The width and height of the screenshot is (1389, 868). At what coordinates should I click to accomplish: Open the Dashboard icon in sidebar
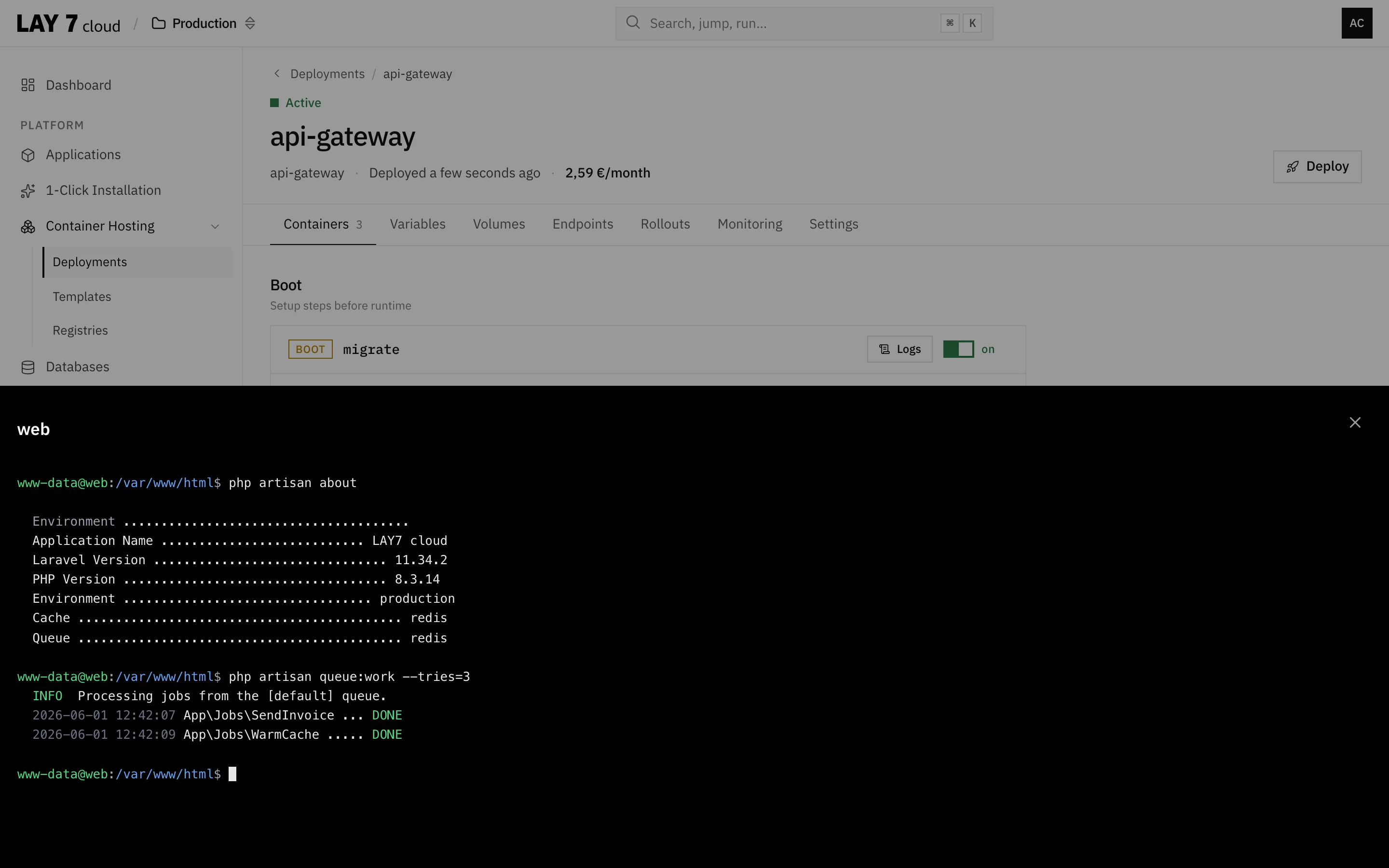coord(27,85)
